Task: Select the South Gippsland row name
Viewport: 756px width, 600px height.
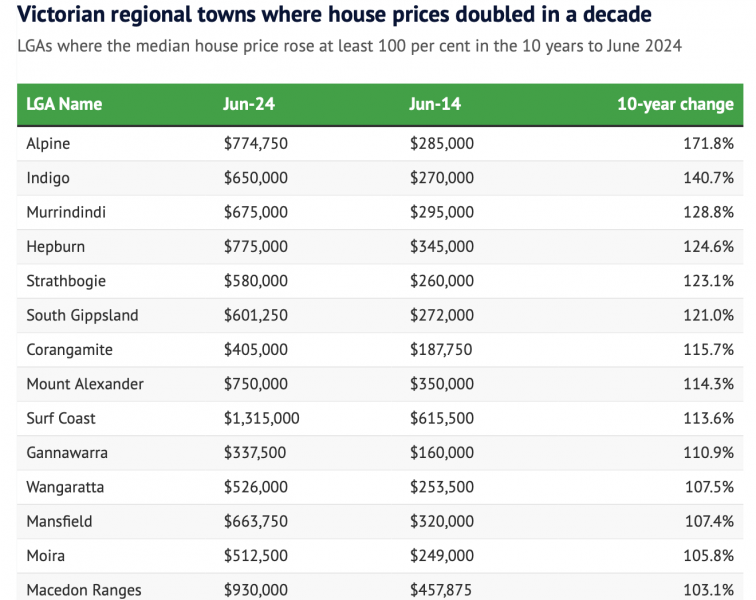Action: [82, 315]
